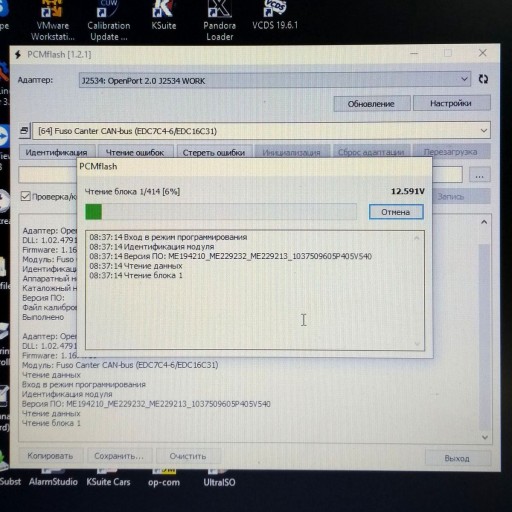Image resolution: width=512 pixels, height=512 pixels.
Task: Minimize the PCMflash window
Action: [414, 53]
